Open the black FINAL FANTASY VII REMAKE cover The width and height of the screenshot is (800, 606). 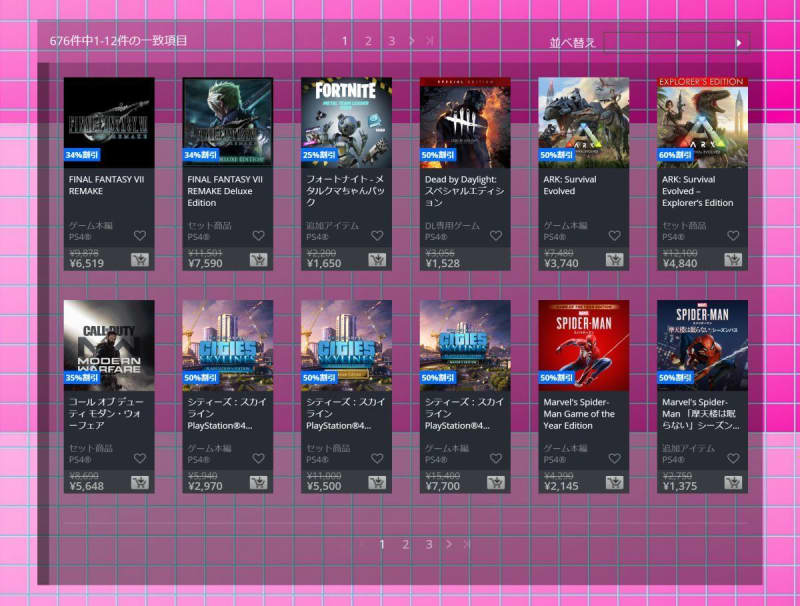coord(109,122)
